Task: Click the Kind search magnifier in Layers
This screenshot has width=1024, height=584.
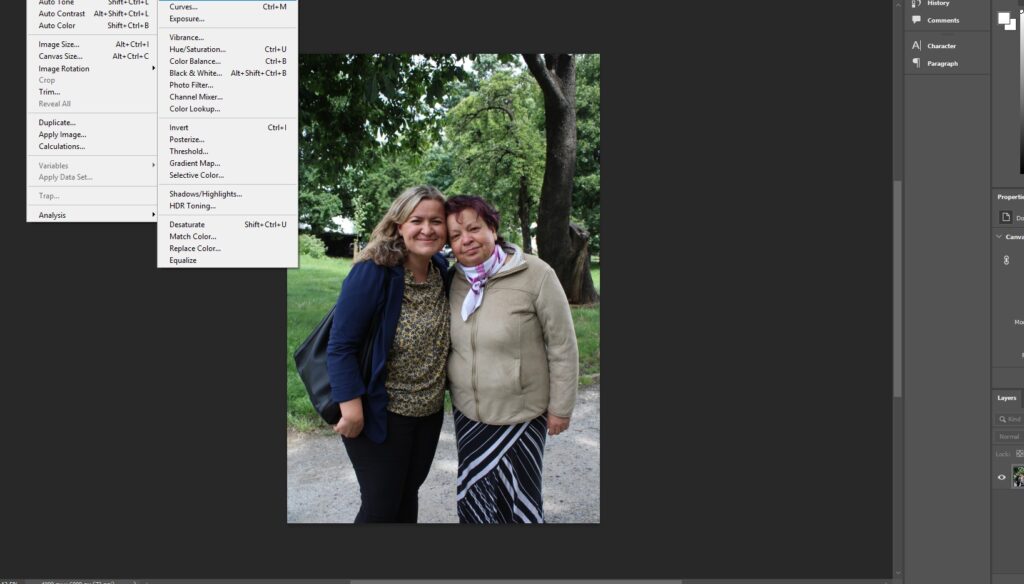Action: coord(1002,419)
